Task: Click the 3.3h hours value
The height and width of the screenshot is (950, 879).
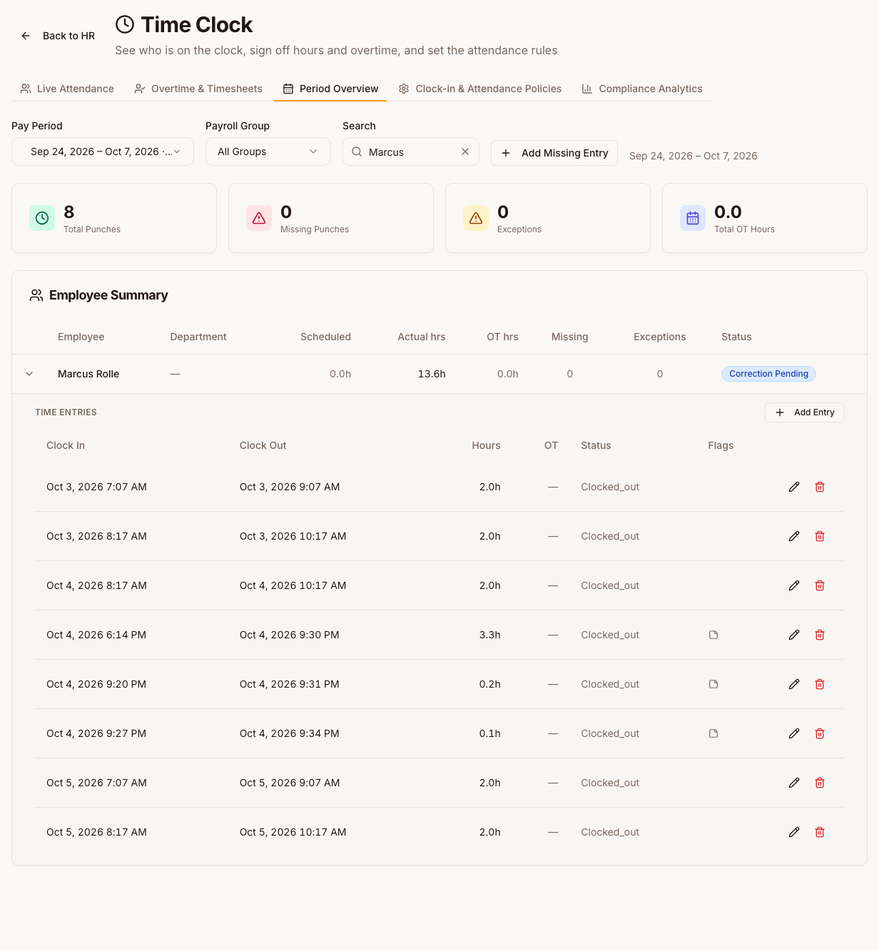Action: click(x=489, y=635)
